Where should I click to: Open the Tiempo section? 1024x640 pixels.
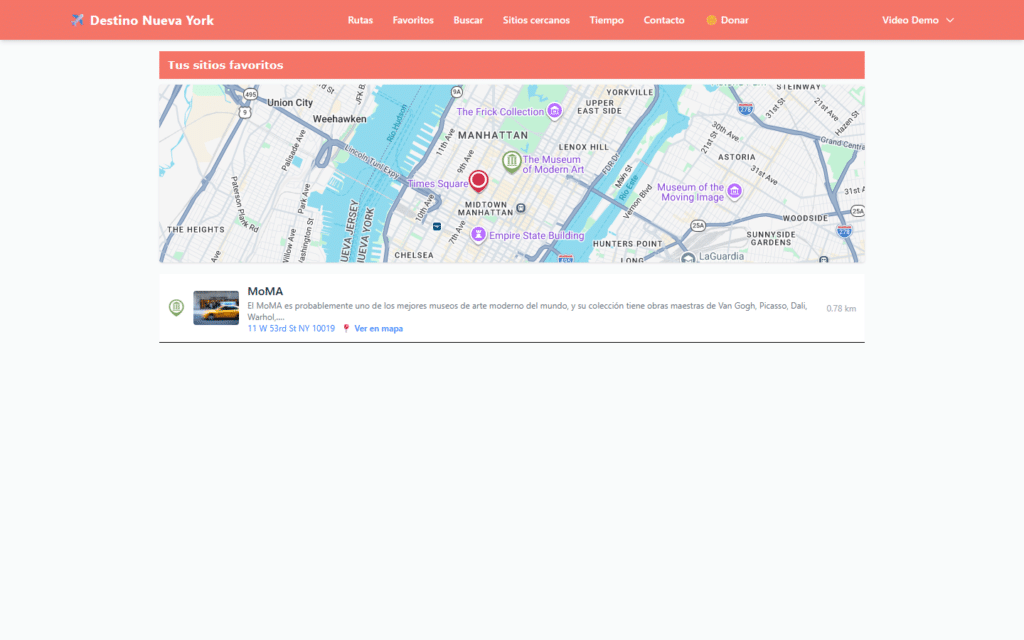607,19
